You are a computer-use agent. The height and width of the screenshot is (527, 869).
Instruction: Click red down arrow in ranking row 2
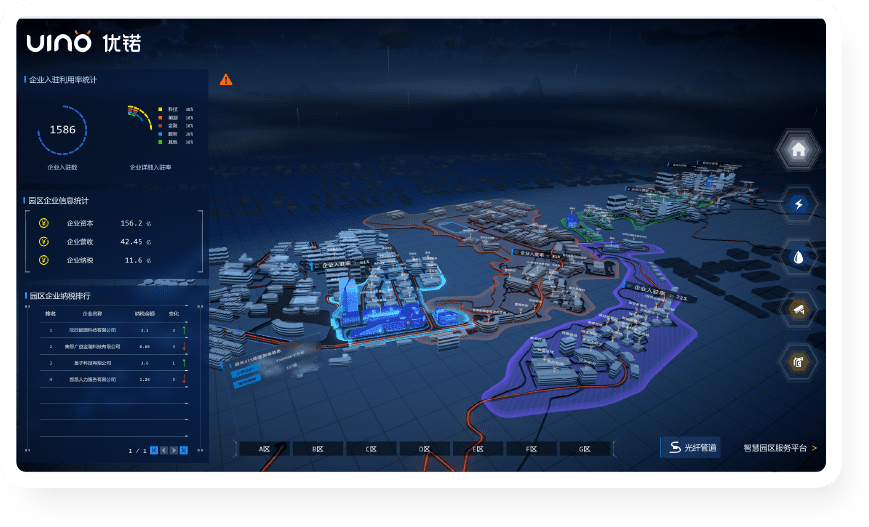pyautogui.click(x=184, y=346)
